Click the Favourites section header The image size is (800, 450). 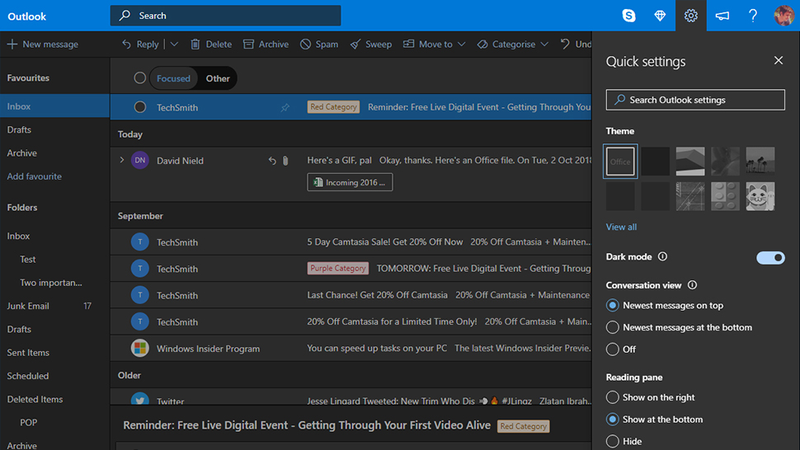coord(28,78)
